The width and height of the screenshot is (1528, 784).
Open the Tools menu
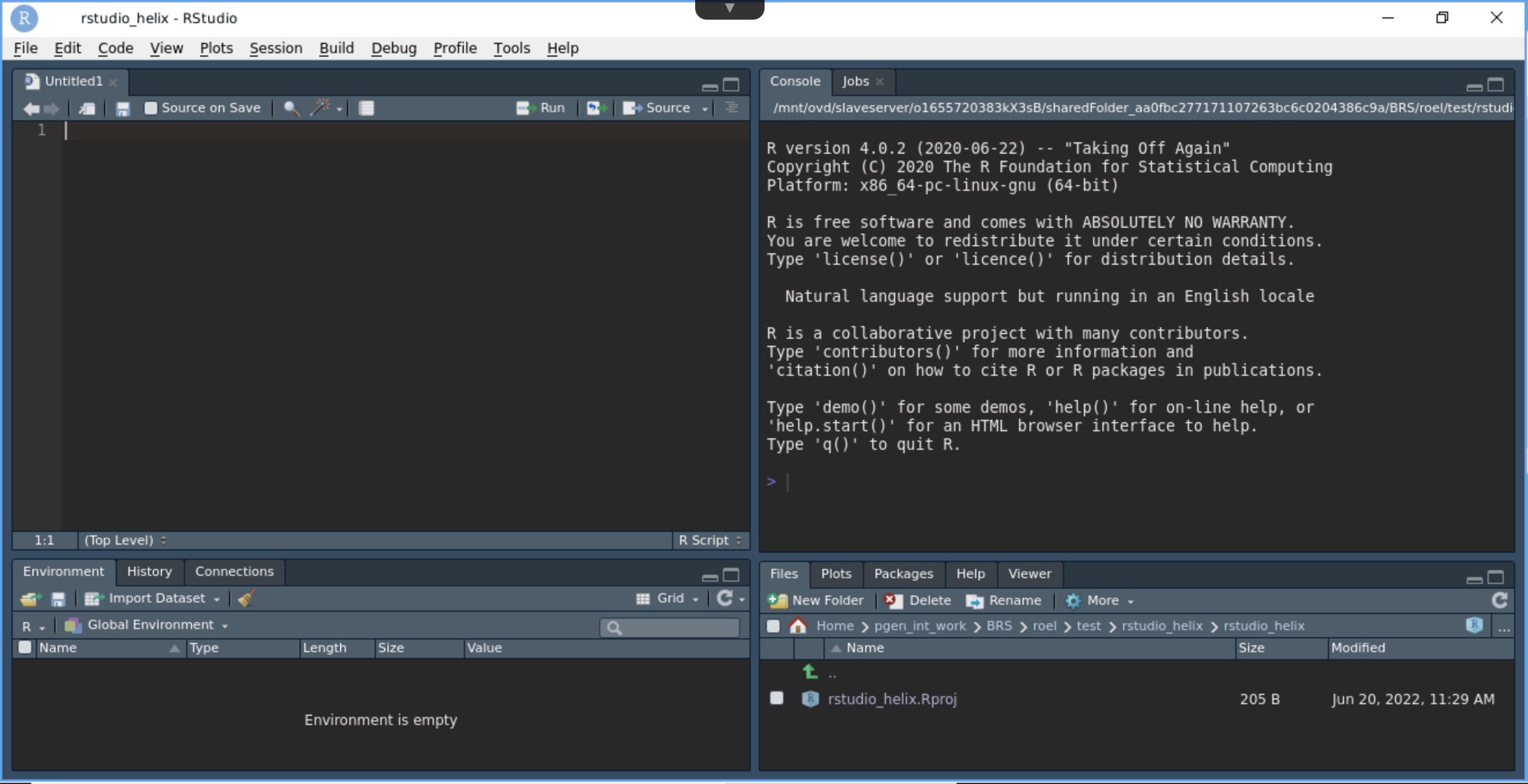512,48
